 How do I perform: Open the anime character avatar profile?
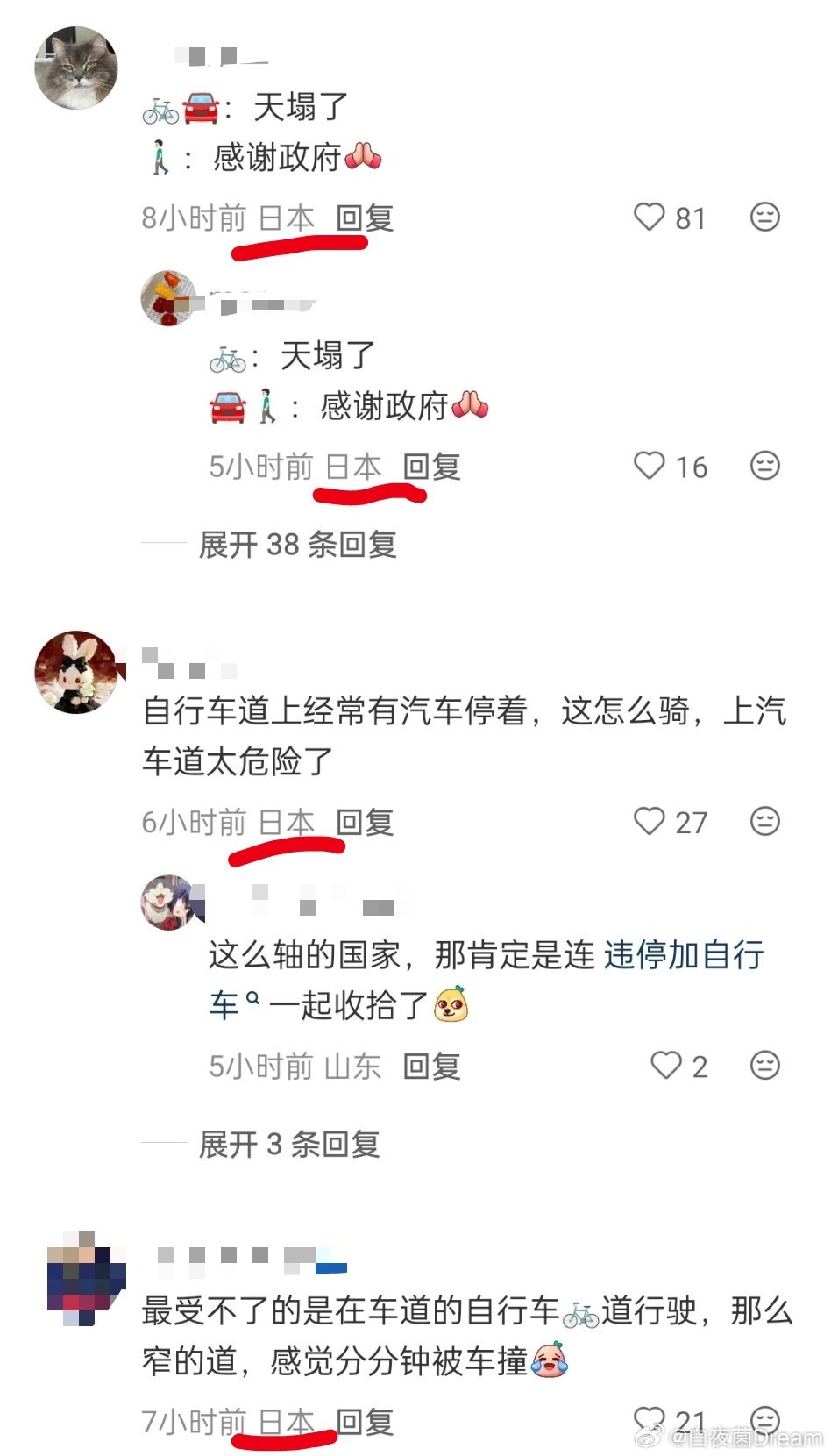click(x=168, y=902)
